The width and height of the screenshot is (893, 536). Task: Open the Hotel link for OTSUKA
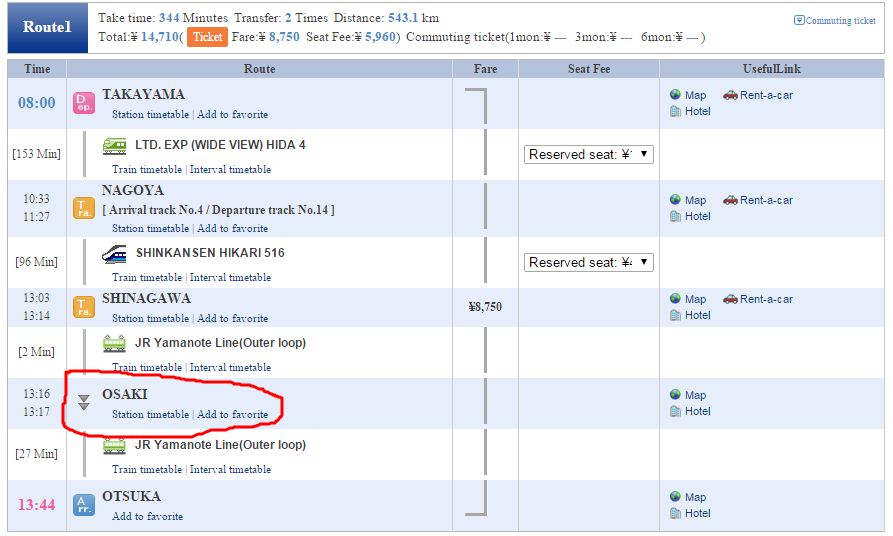(x=698, y=513)
